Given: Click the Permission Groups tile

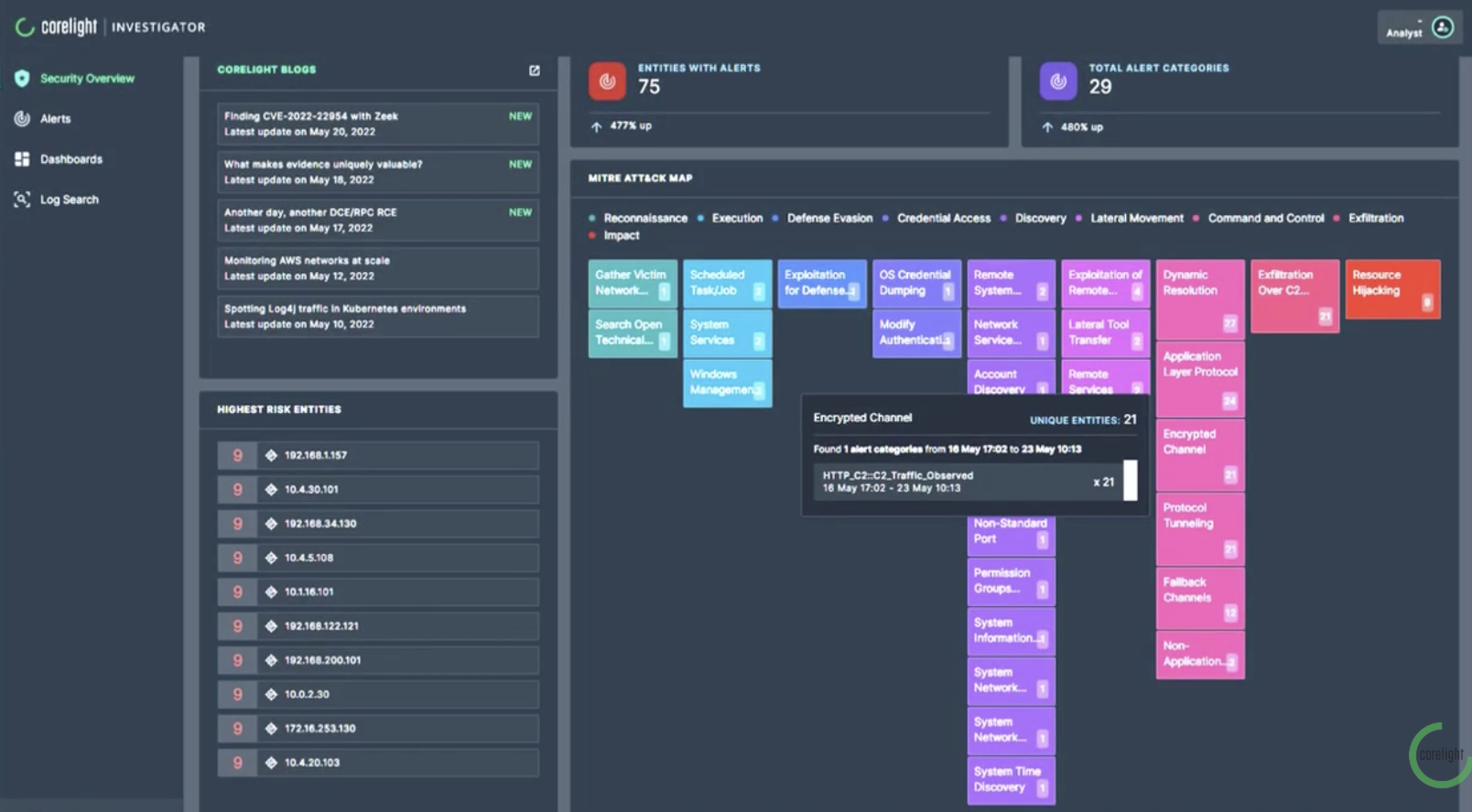Looking at the screenshot, I should point(1012,581).
